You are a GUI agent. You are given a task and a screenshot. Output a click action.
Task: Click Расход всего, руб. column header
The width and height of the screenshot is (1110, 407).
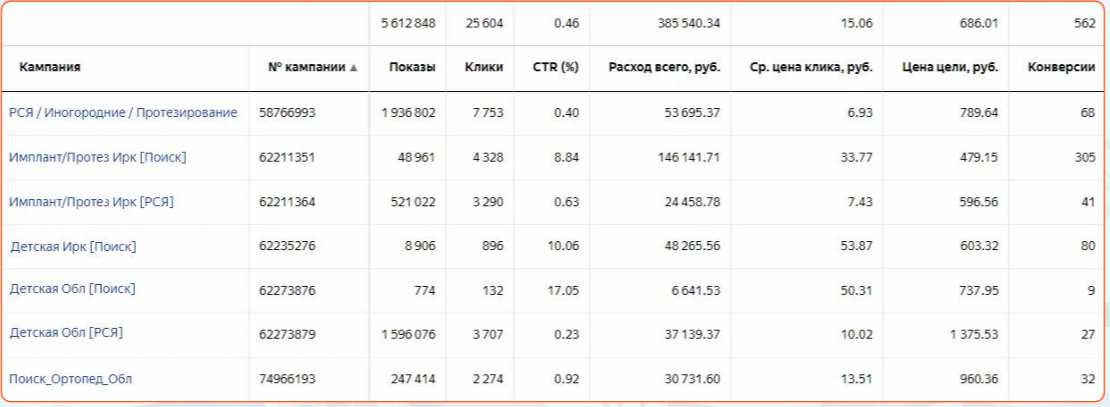(664, 68)
